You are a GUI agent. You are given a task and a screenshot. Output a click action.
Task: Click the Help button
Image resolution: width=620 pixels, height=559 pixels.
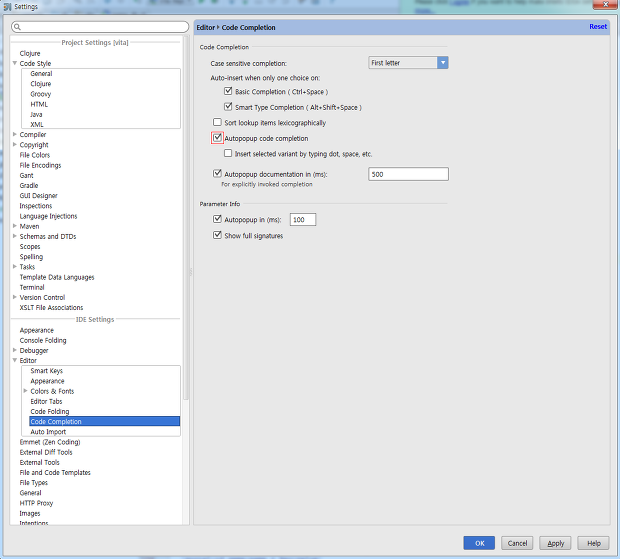(x=593, y=543)
